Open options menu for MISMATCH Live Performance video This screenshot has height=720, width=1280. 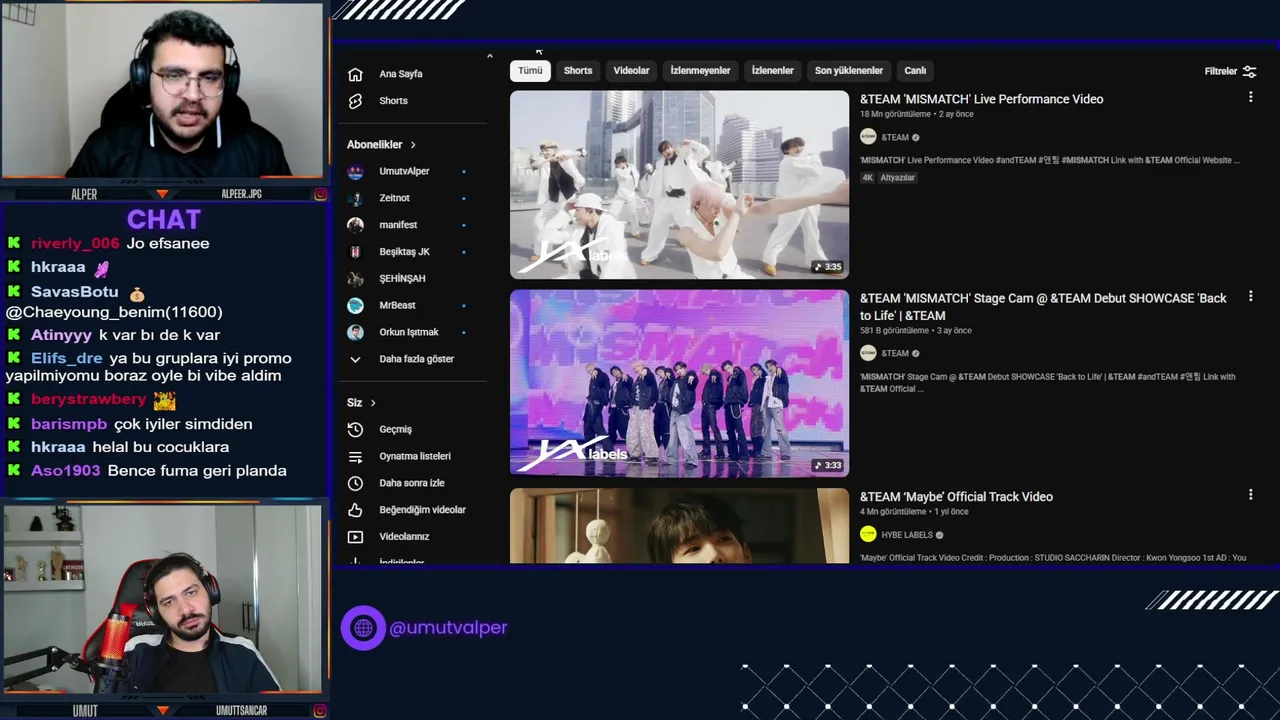coord(1250,97)
